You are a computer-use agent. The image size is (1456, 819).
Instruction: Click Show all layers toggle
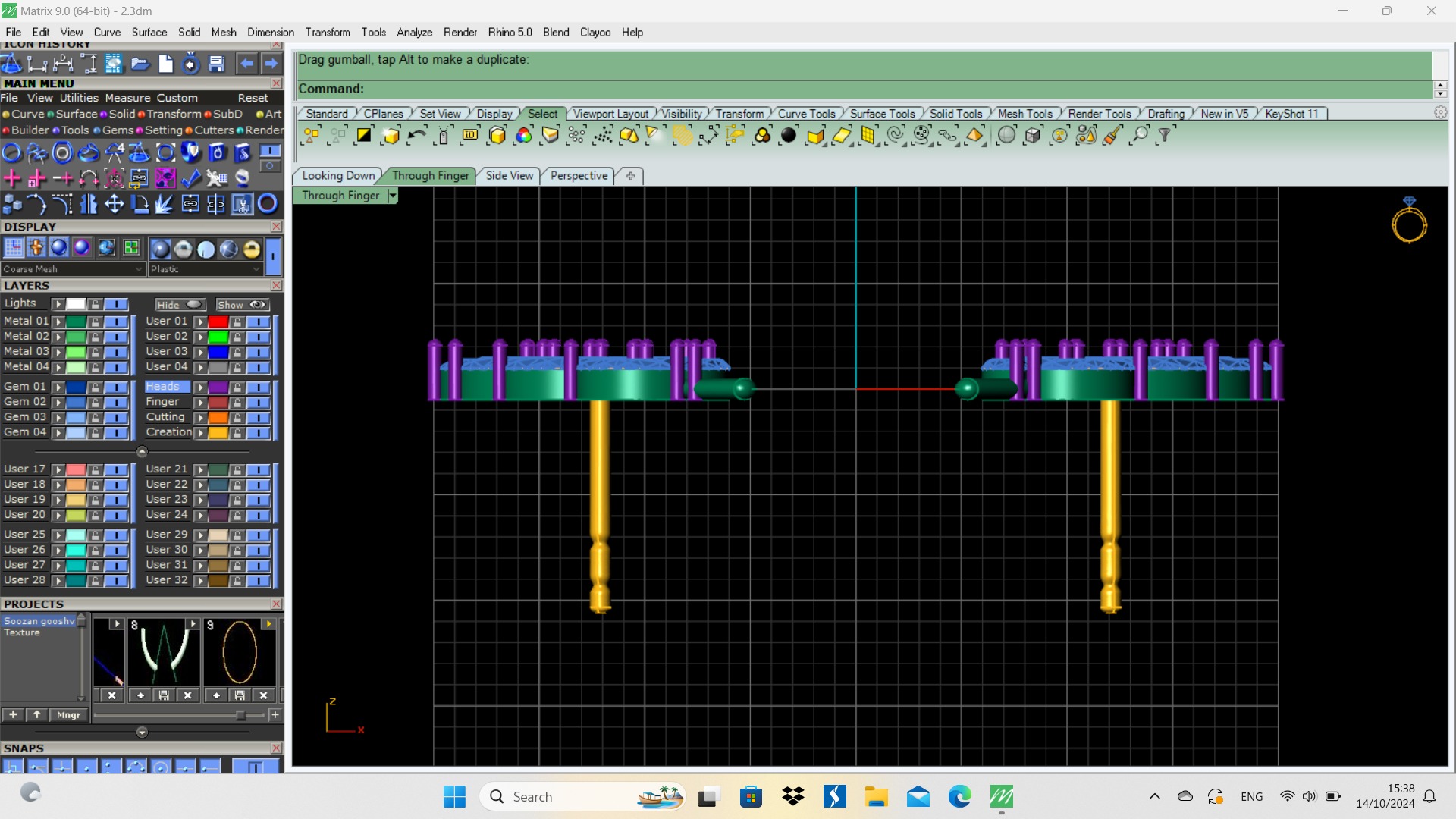point(242,305)
